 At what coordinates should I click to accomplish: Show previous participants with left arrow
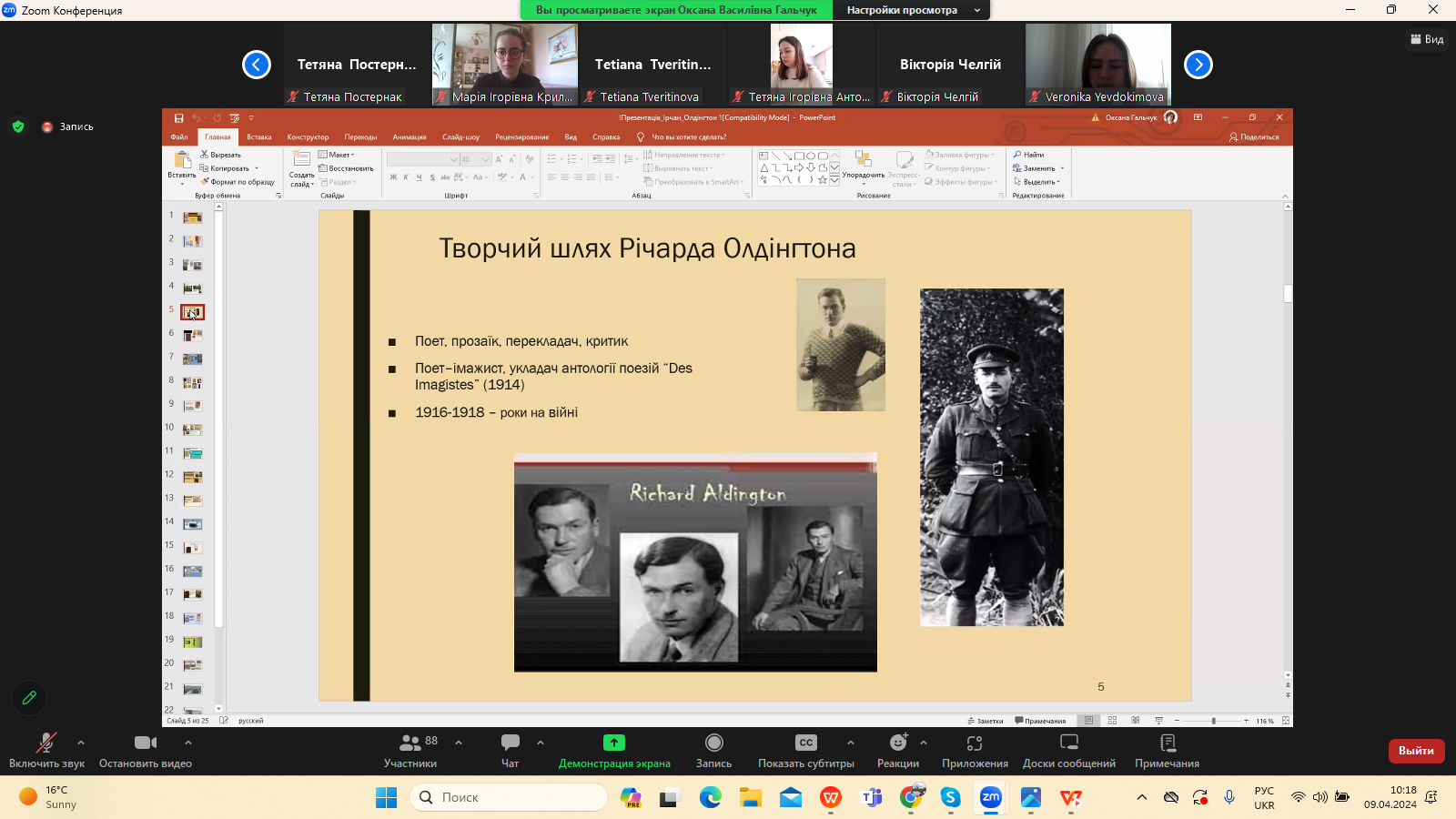[x=257, y=65]
